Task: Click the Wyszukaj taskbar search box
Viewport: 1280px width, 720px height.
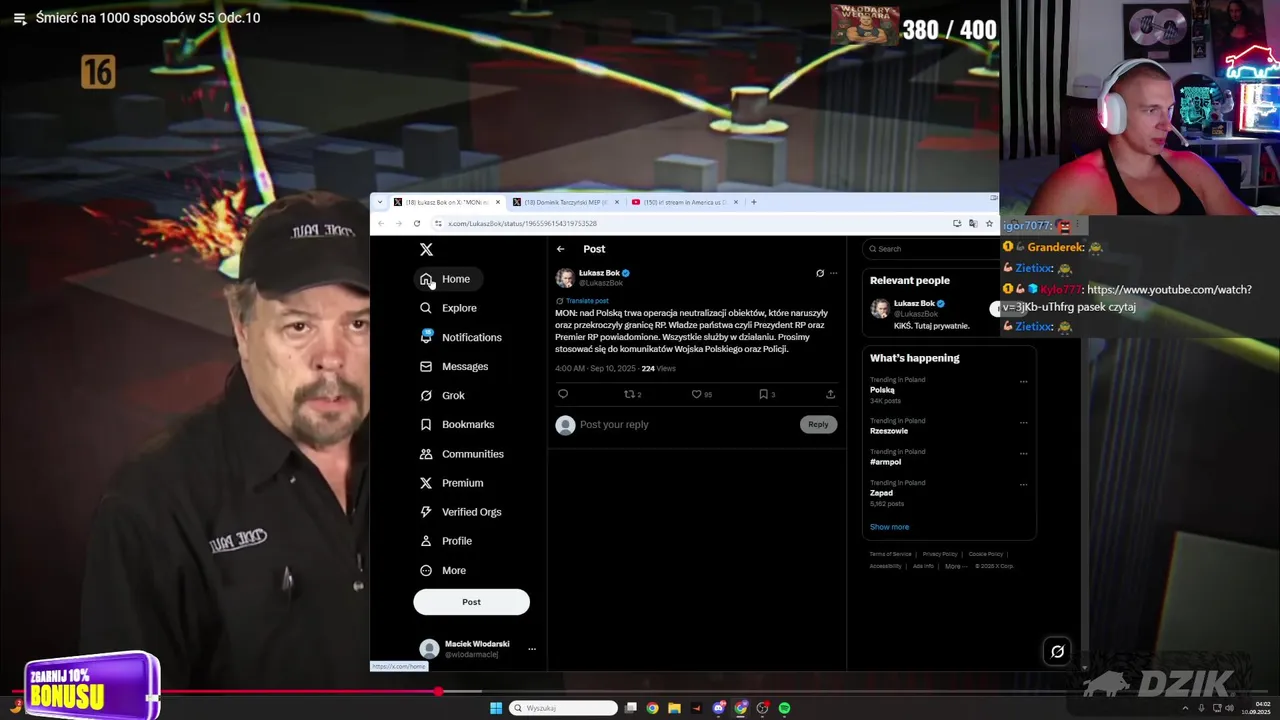Action: click(x=563, y=708)
